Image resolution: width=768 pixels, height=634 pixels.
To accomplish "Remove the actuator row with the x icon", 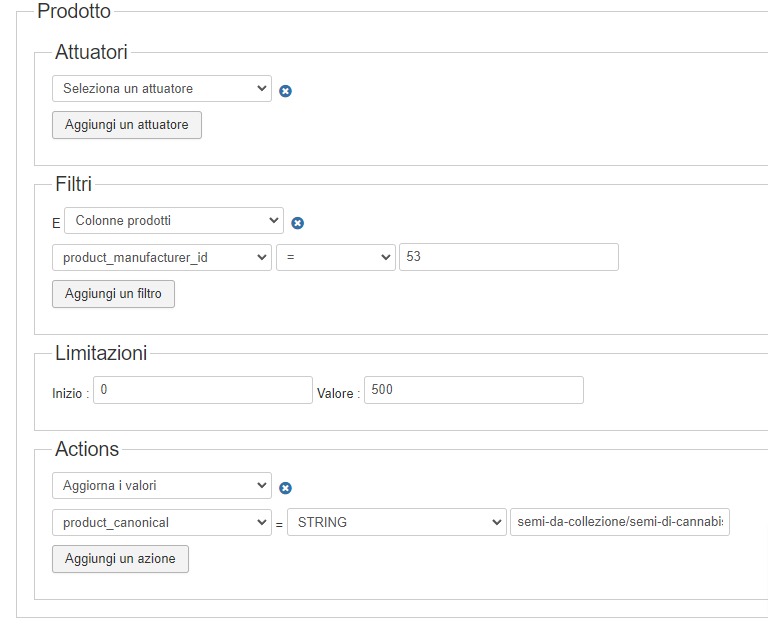I will coord(285,91).
